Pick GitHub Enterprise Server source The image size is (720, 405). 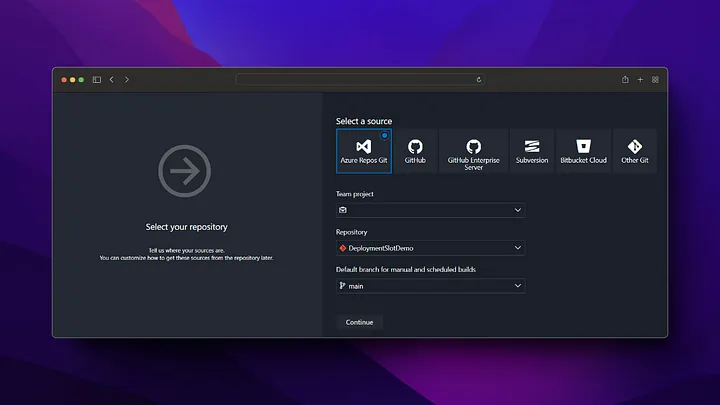click(x=473, y=151)
